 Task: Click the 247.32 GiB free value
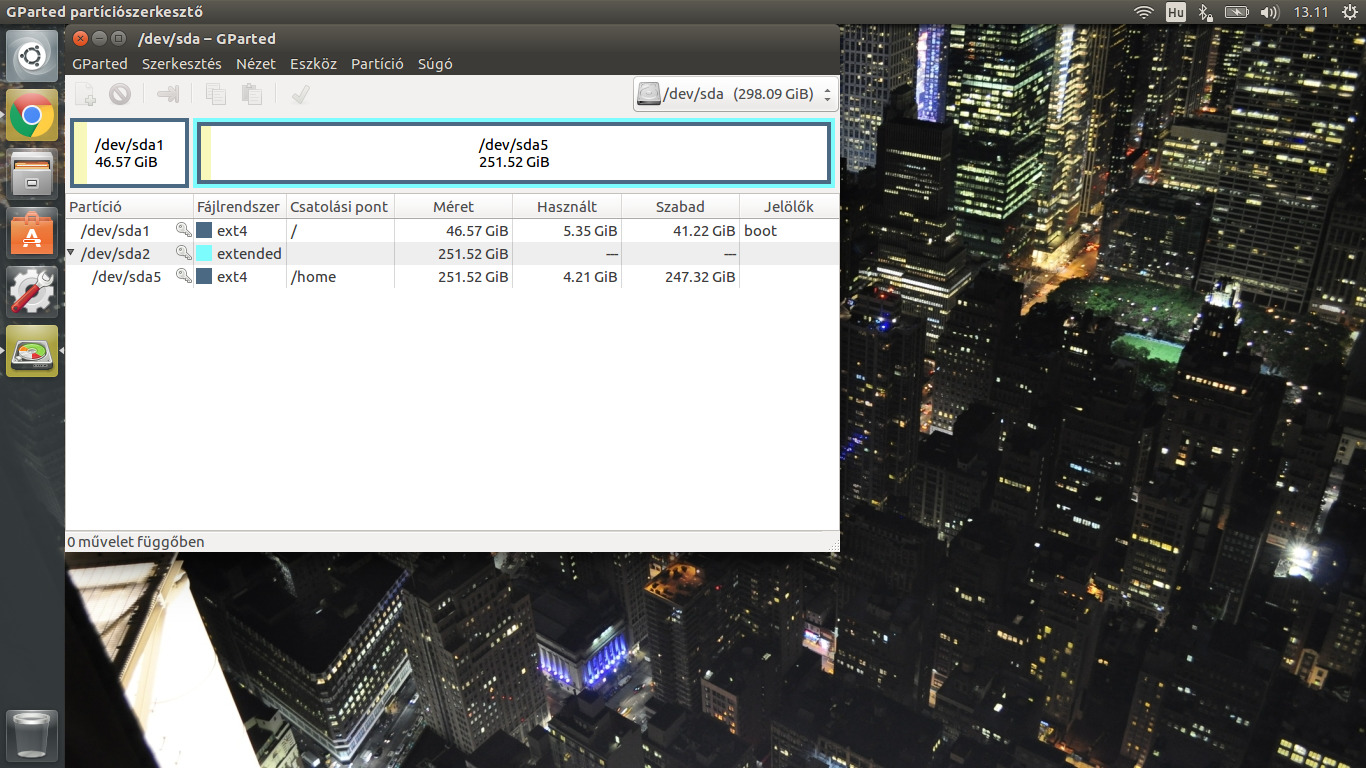coord(700,276)
